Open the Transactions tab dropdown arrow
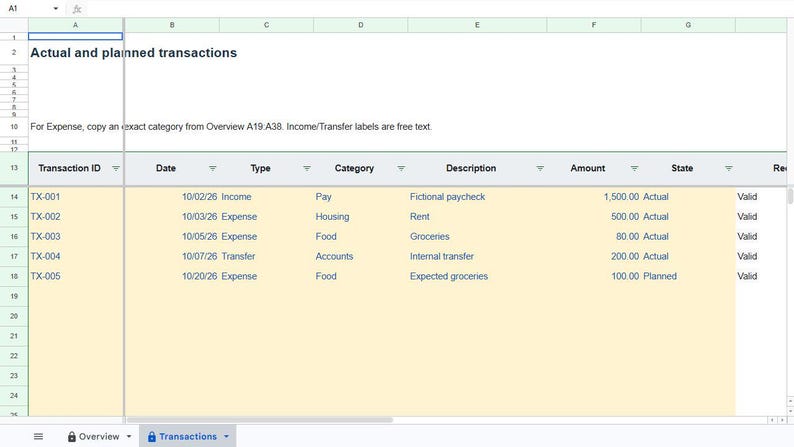 [x=226, y=436]
